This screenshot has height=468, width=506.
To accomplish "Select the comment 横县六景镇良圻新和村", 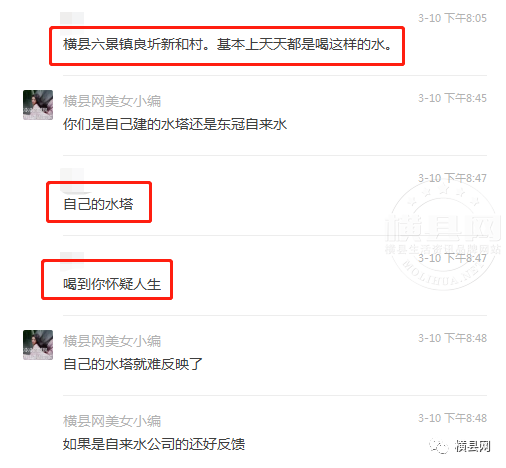I will click(227, 44).
